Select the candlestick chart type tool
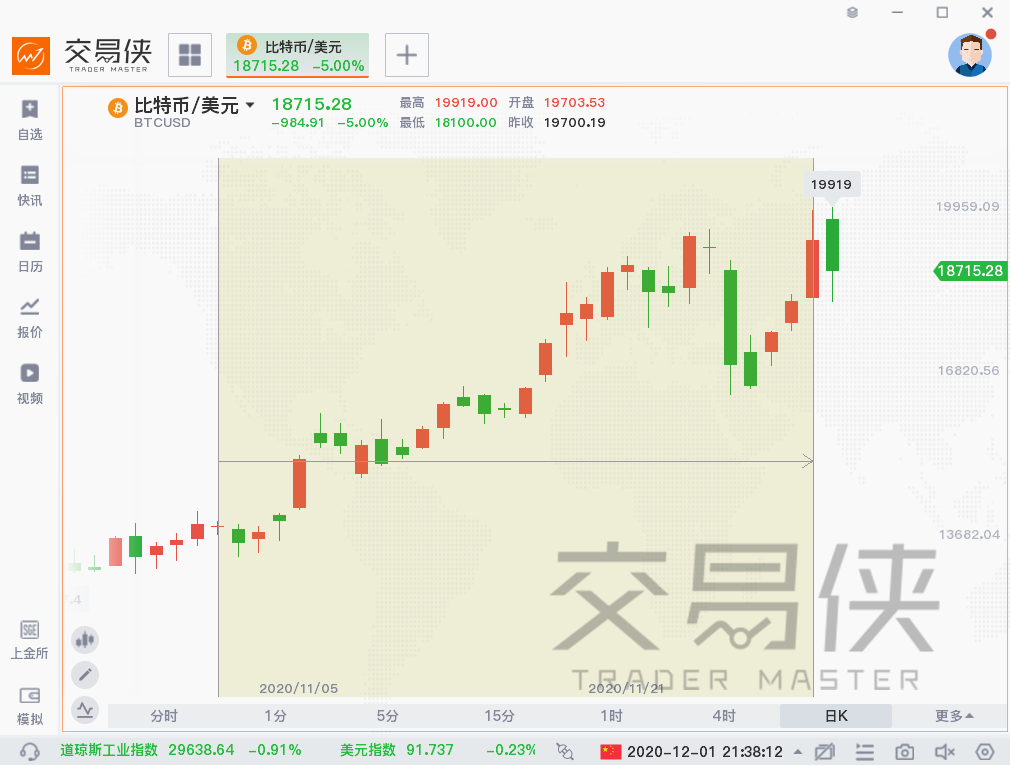The height and width of the screenshot is (765, 1010). click(85, 640)
